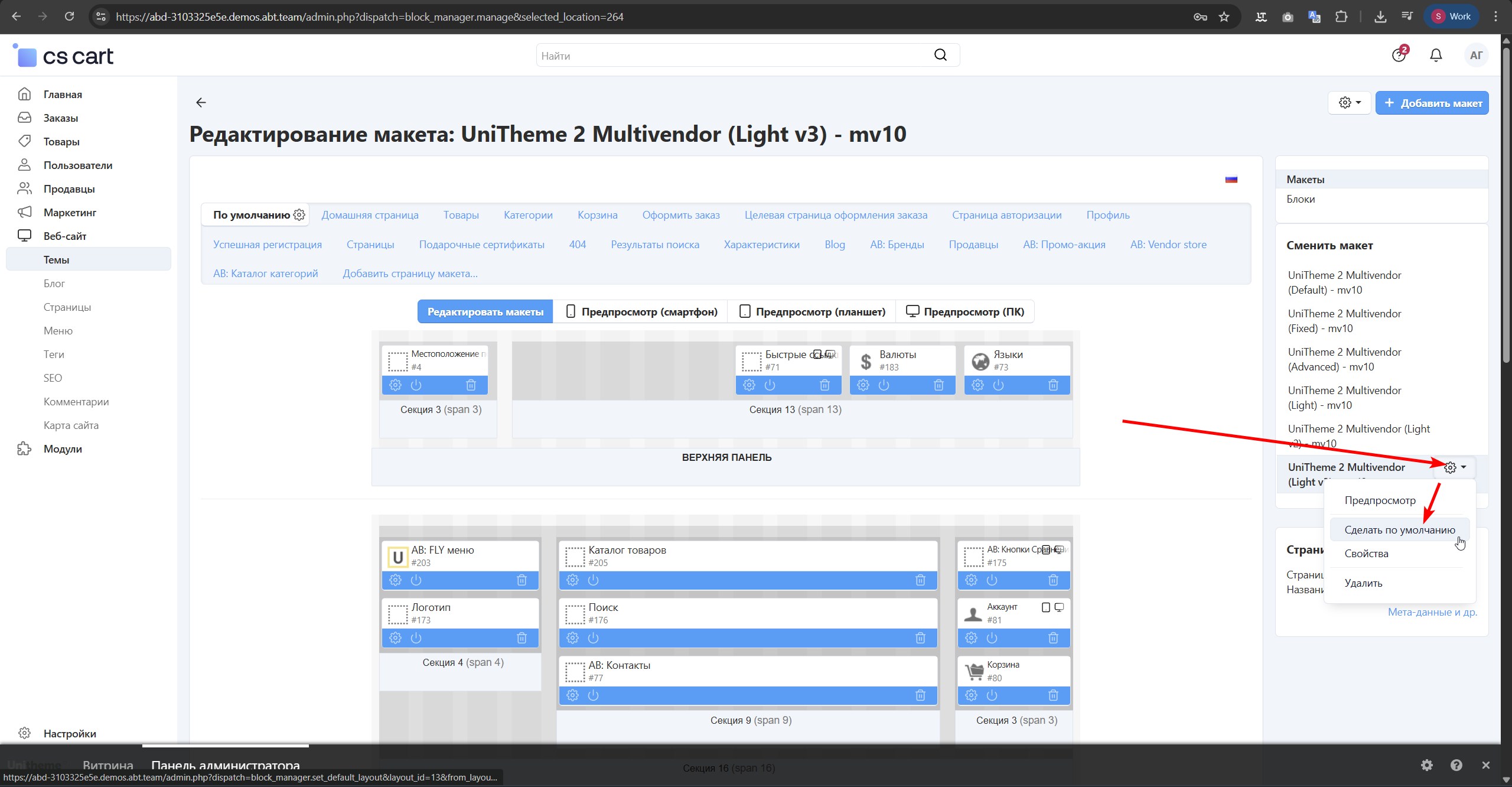The image size is (1512, 787).
Task: Delete the Валюты block
Action: (939, 385)
